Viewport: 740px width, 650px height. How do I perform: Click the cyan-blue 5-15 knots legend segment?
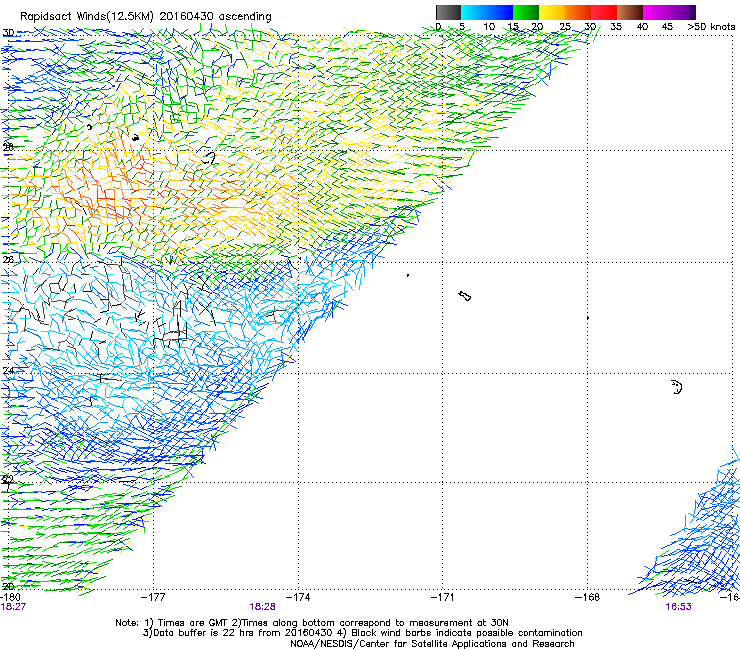487,12
